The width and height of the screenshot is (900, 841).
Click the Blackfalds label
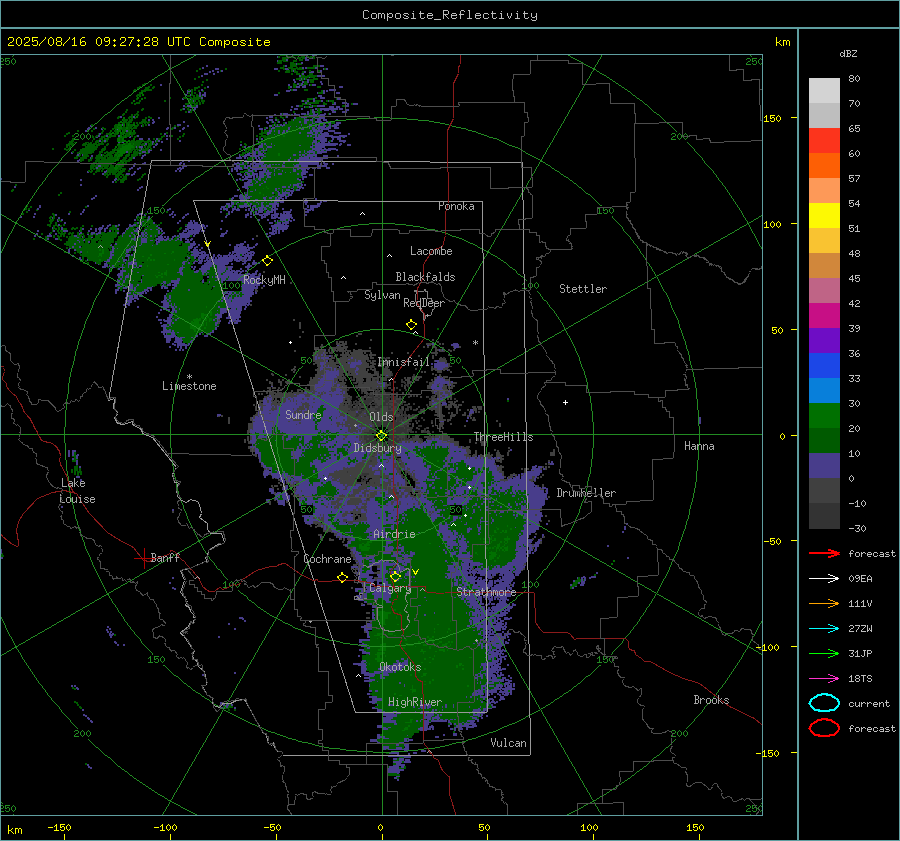[x=425, y=277]
